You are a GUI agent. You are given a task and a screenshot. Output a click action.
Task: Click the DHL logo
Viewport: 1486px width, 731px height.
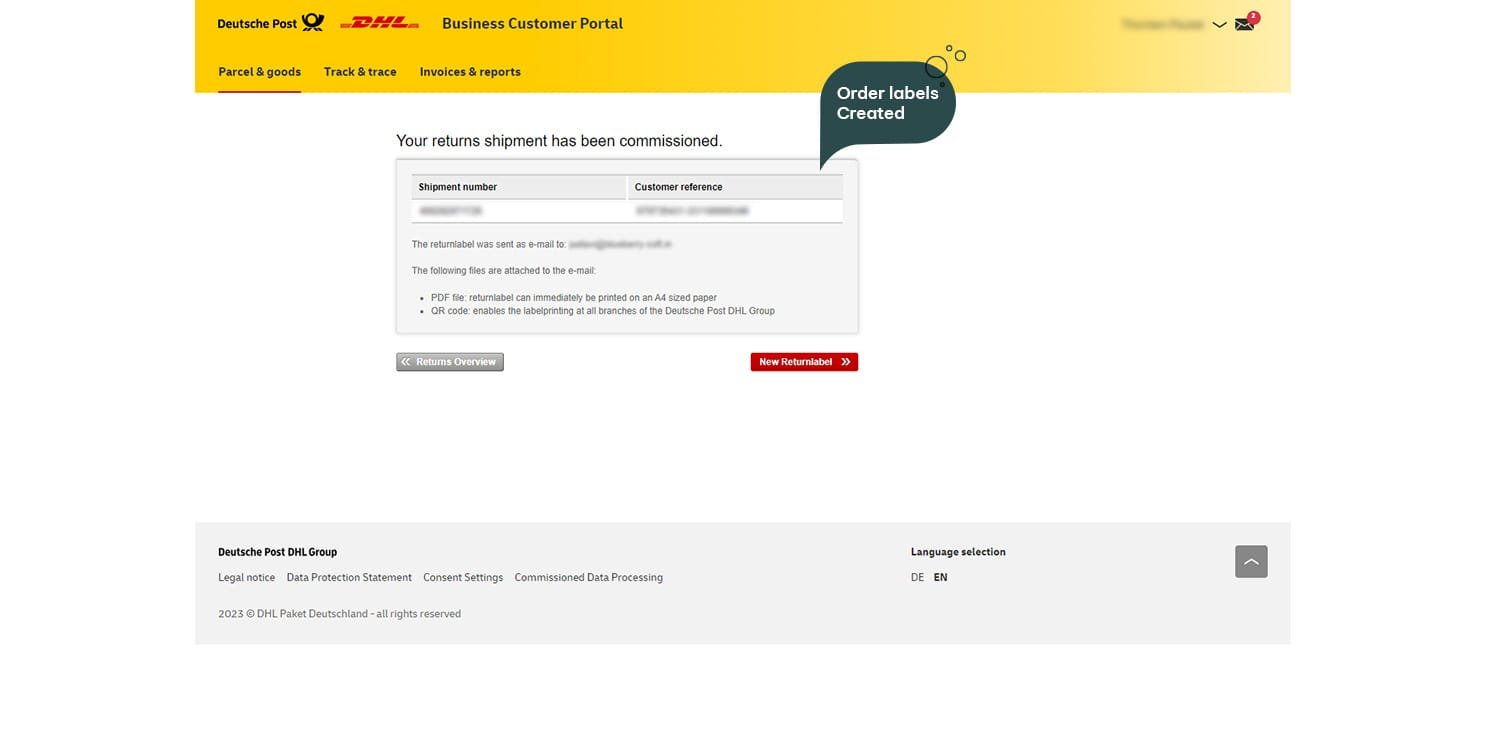tap(379, 23)
